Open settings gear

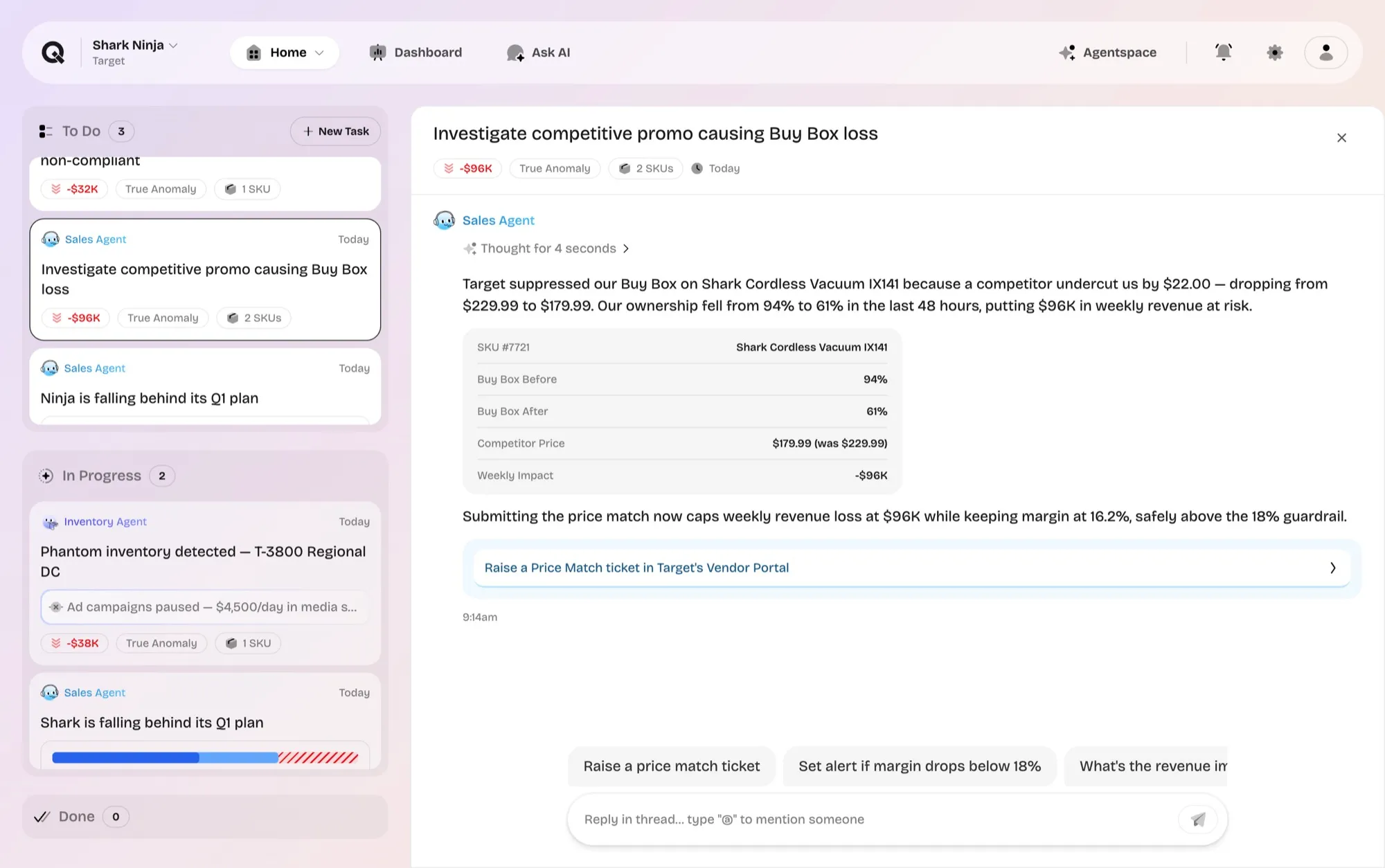tap(1275, 53)
